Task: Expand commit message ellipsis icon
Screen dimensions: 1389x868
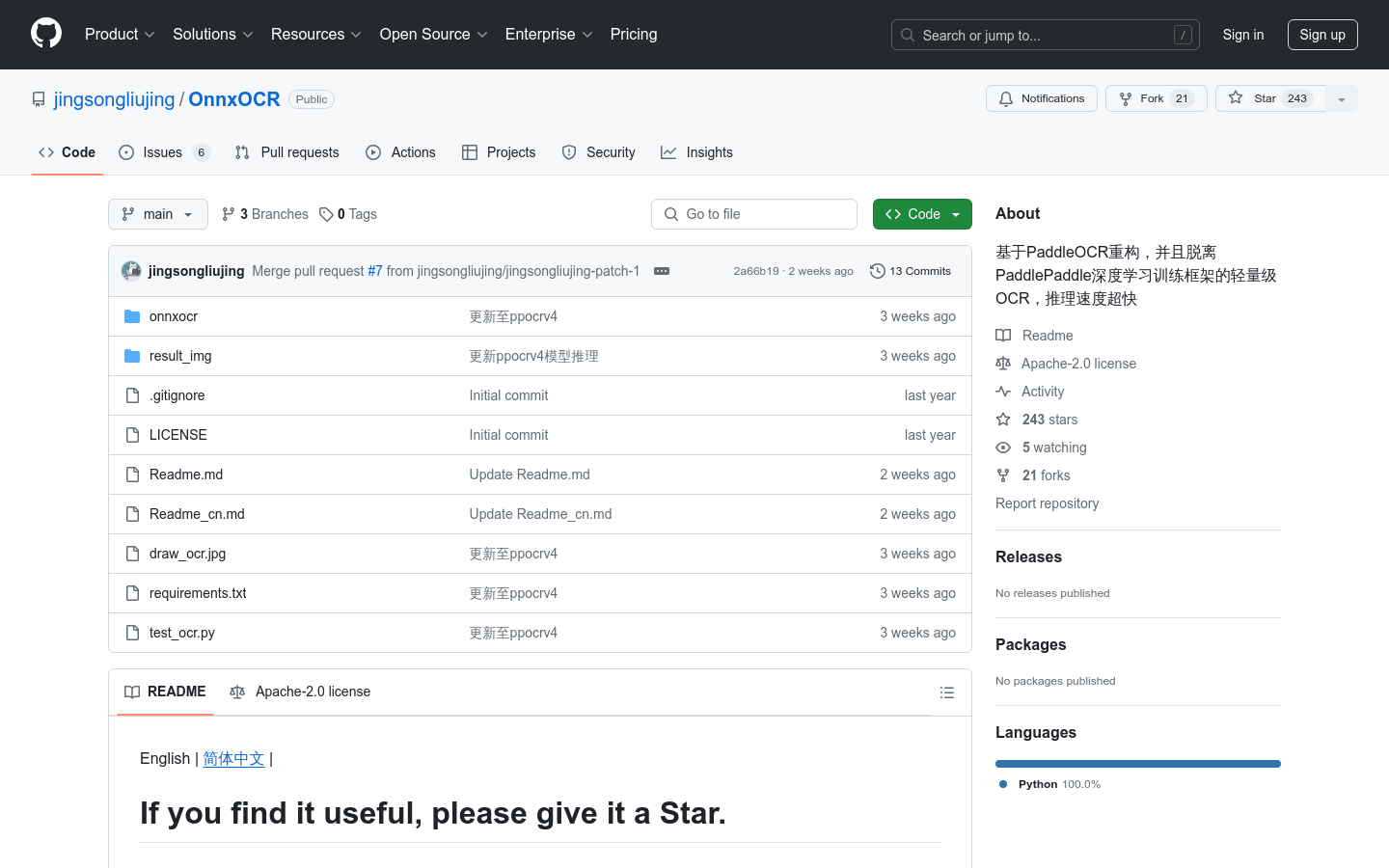Action: 662,271
